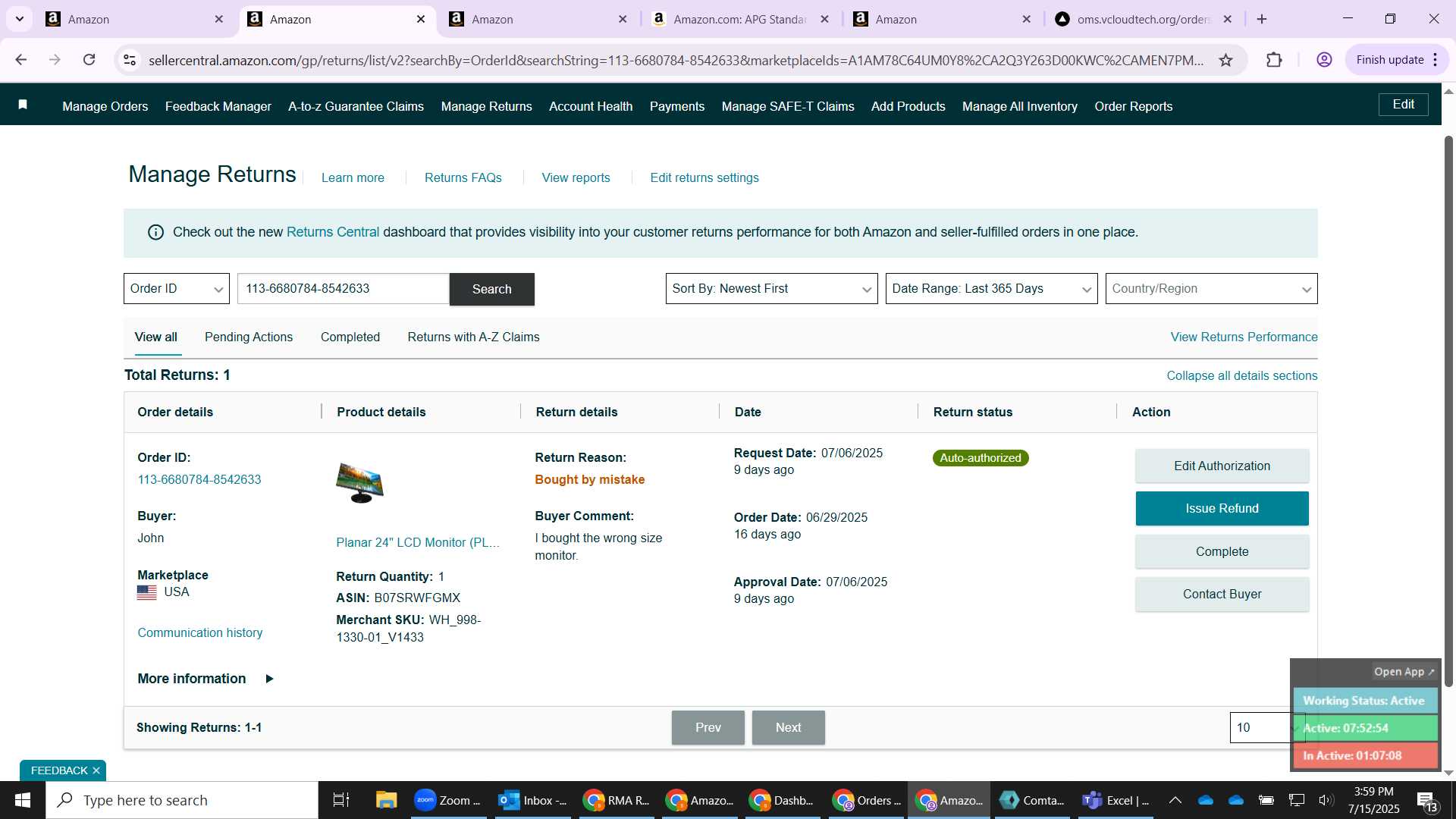1456x819 pixels.
Task: Open the Comta... app on the taskbar
Action: coord(1031,800)
